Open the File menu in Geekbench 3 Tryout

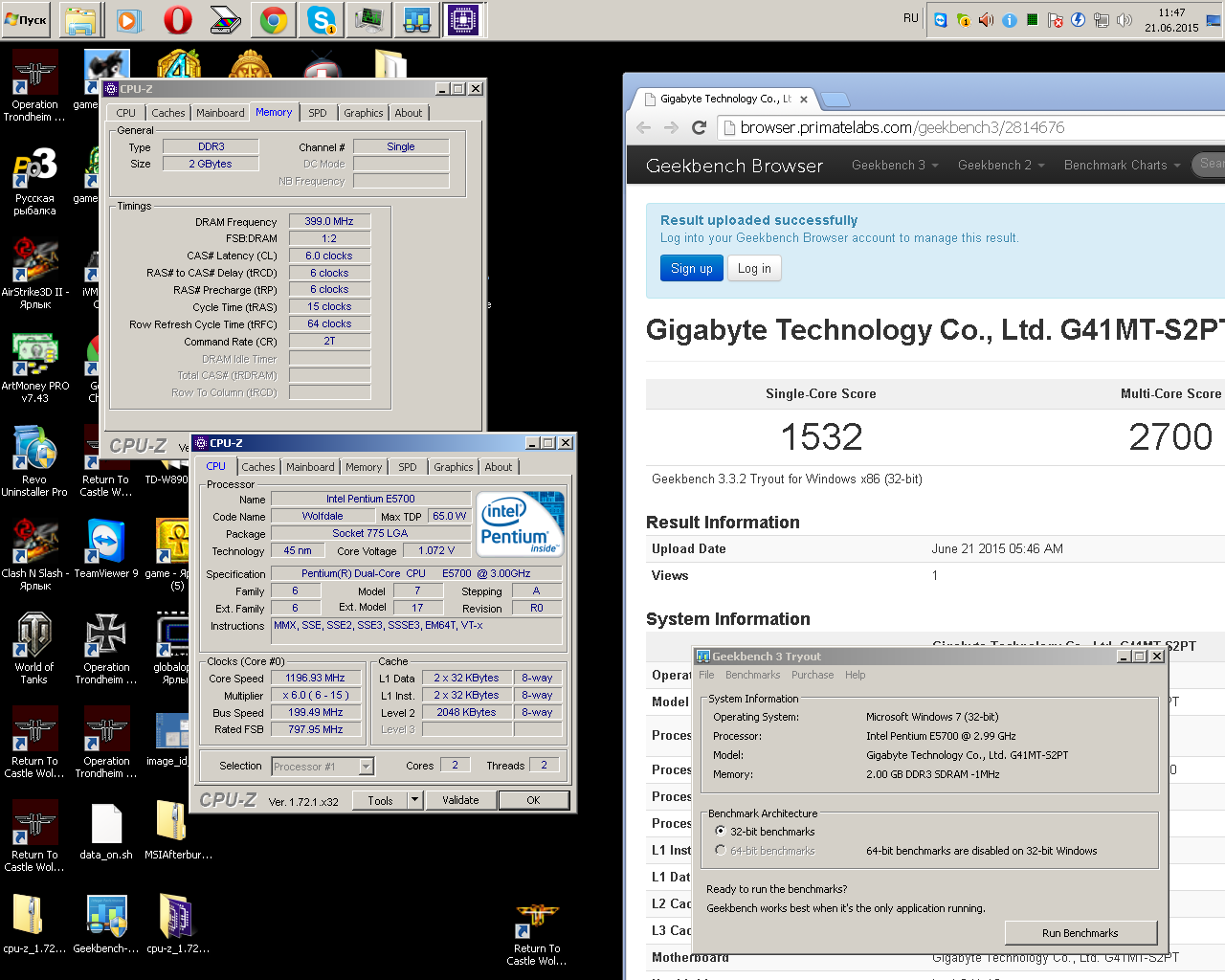point(706,675)
